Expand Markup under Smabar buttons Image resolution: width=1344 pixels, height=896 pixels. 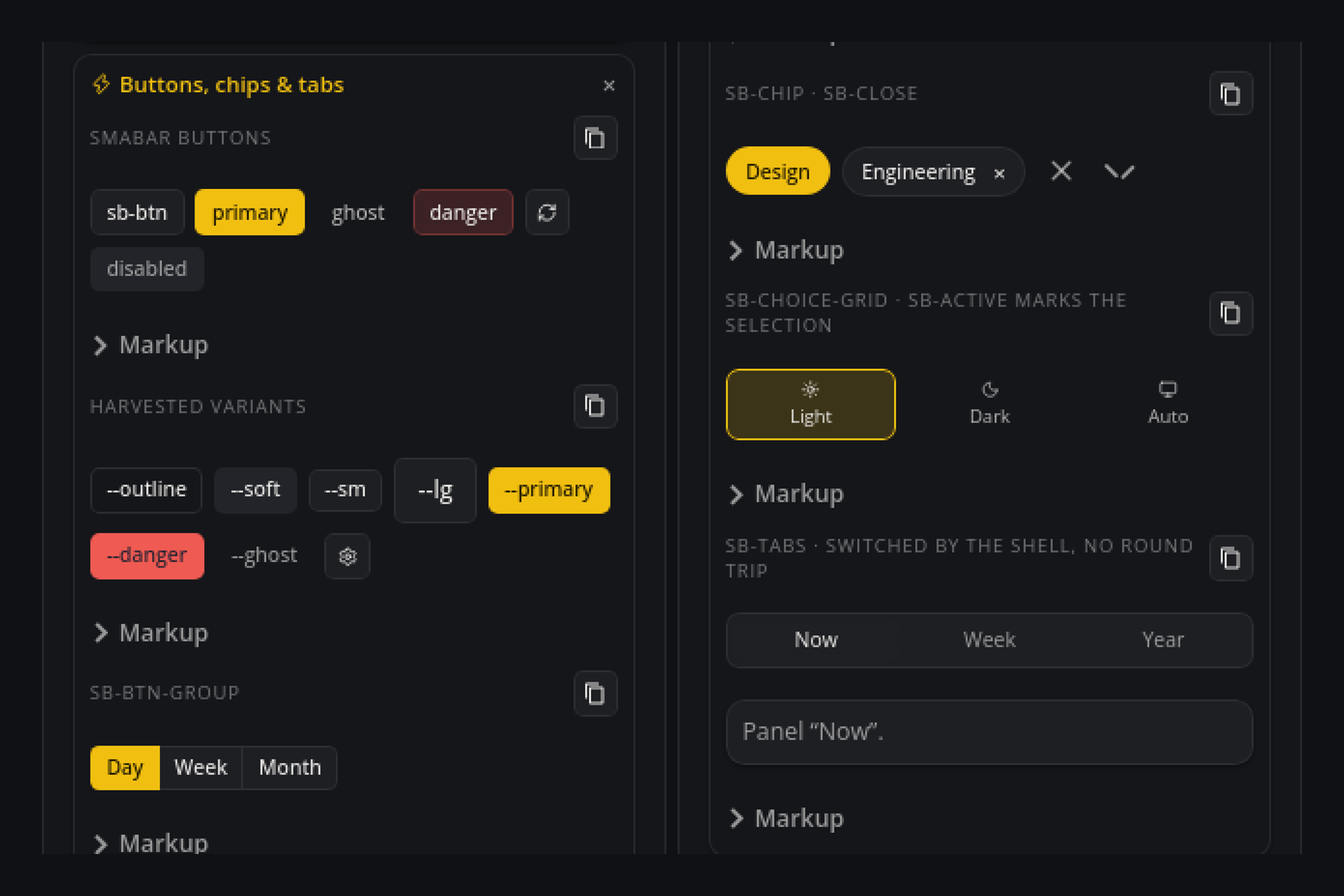(150, 345)
